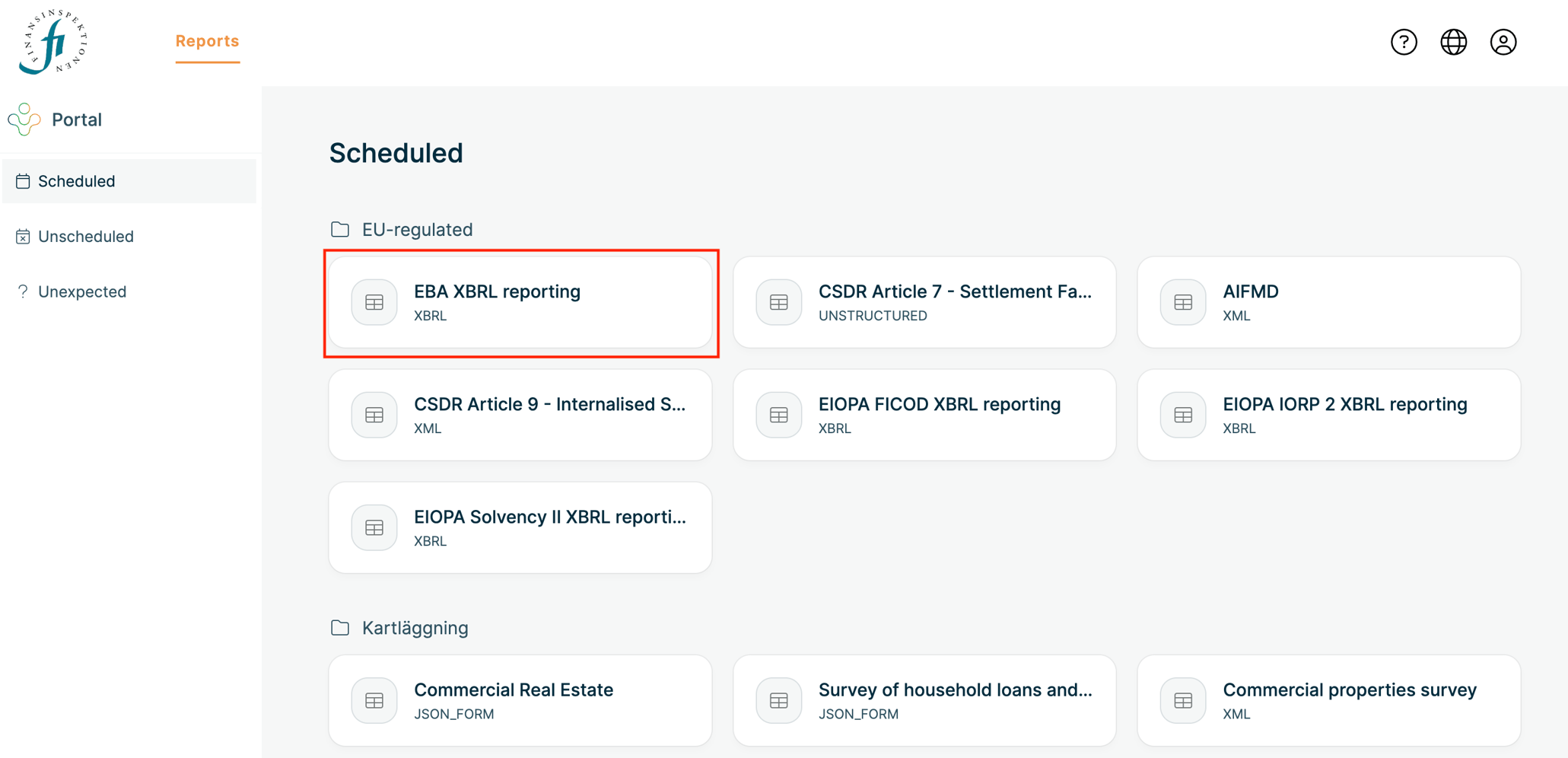Open Unscheduled in the sidebar

[85, 237]
